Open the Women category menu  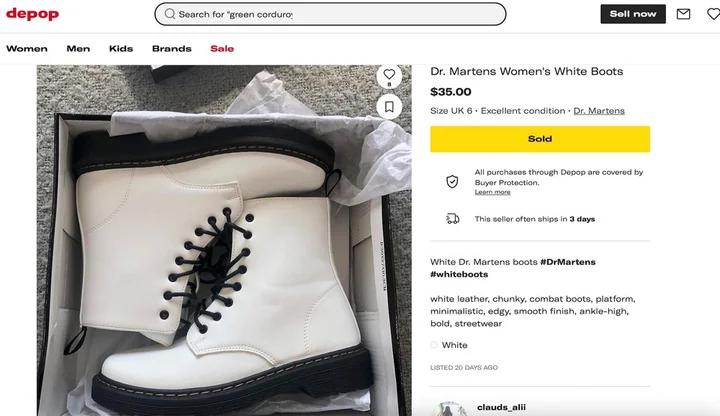[27, 48]
